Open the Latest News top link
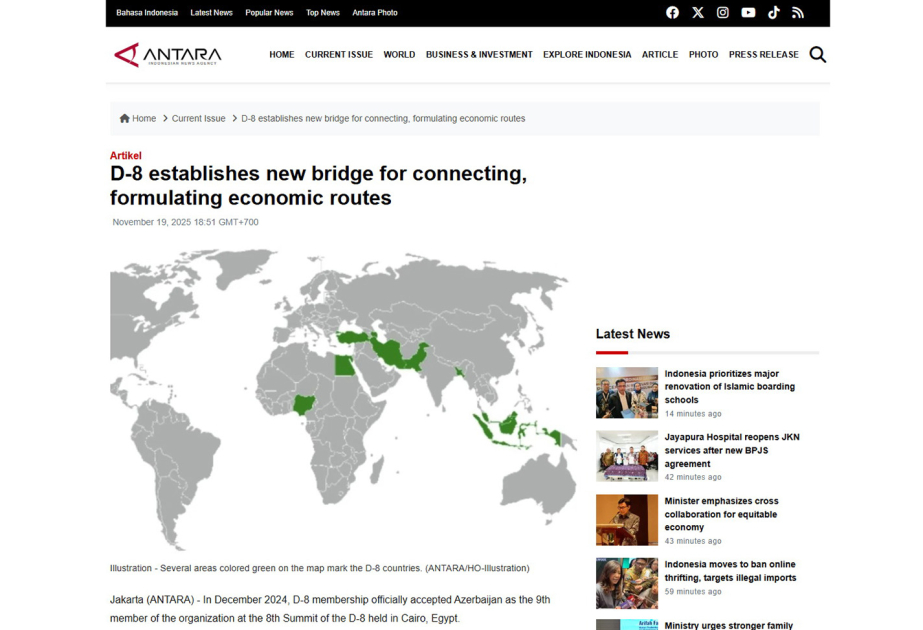This screenshot has height=630, width=923. (x=211, y=12)
